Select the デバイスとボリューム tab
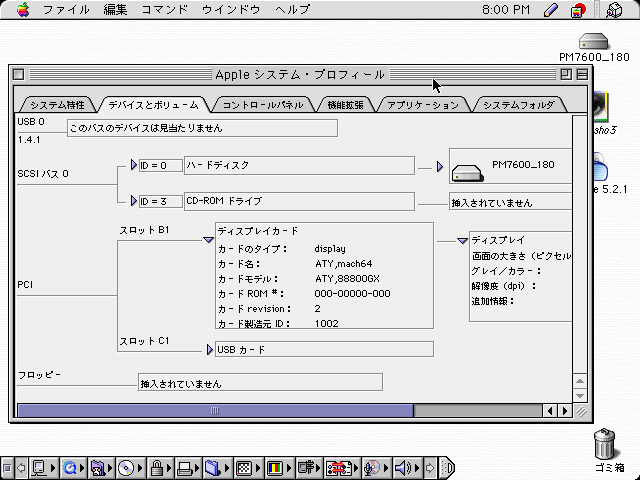 click(x=153, y=105)
